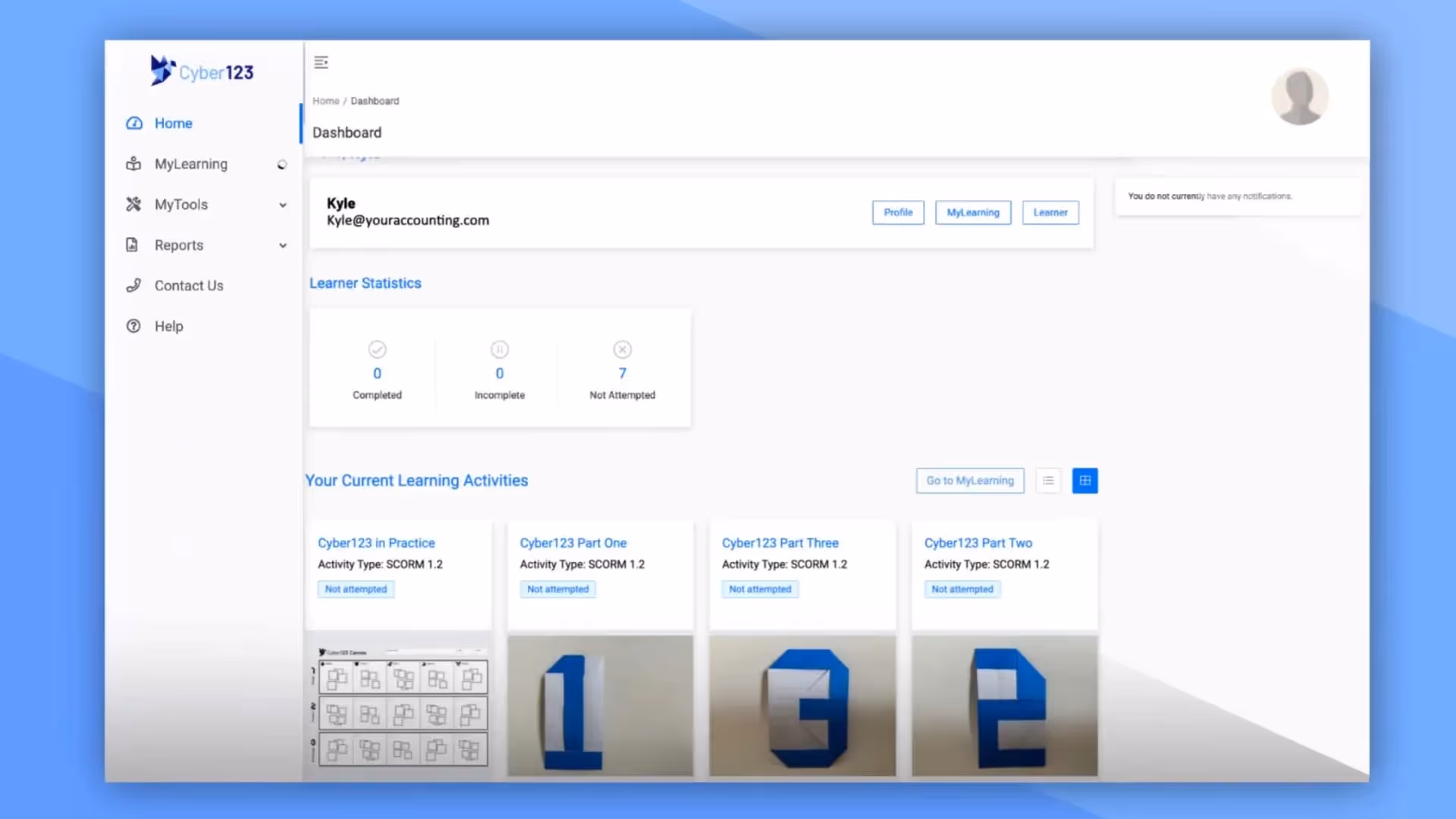This screenshot has height=819, width=1456.
Task: Expand the MyTools dropdown chevron
Action: (x=283, y=205)
